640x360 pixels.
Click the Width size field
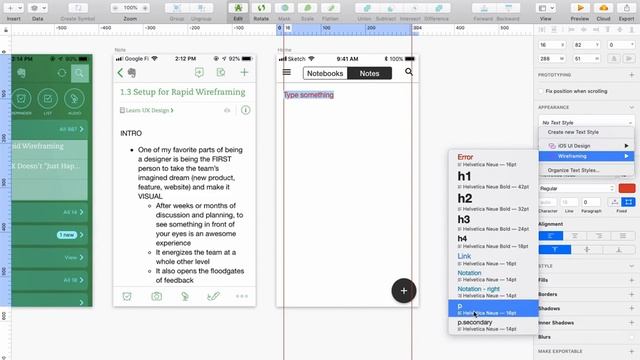(x=552, y=59)
